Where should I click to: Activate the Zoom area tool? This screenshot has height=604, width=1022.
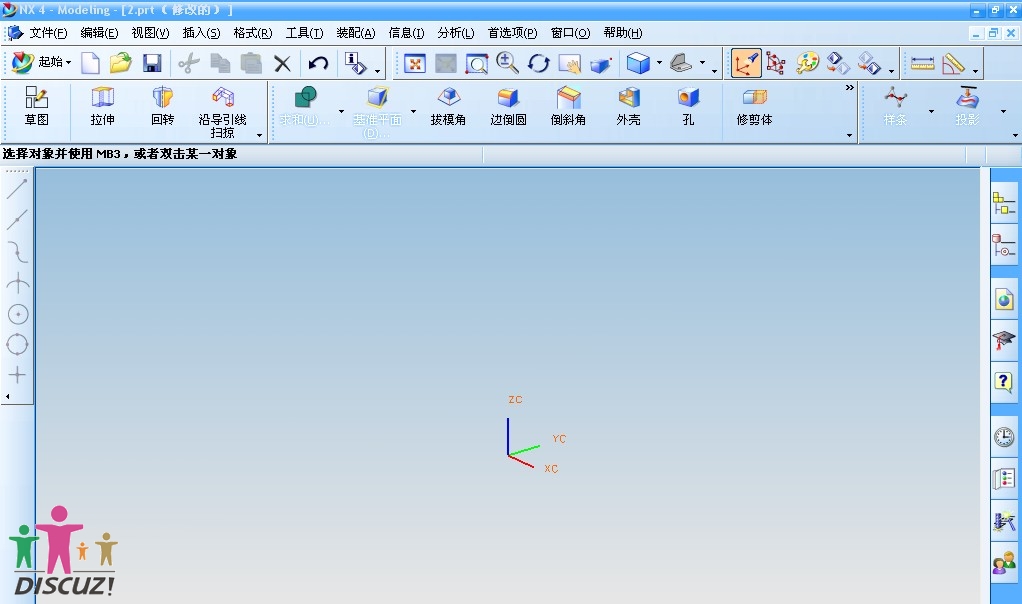tap(476, 63)
